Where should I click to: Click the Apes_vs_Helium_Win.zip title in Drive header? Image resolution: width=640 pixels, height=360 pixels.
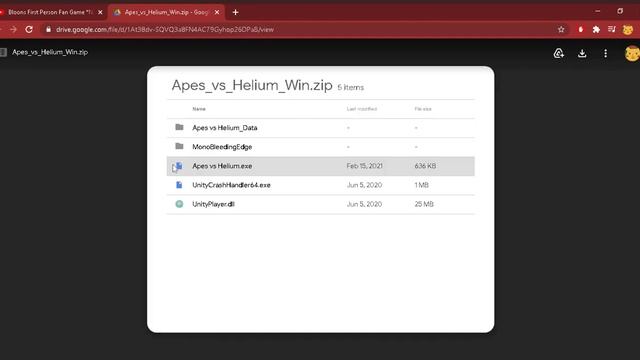[x=50, y=52]
